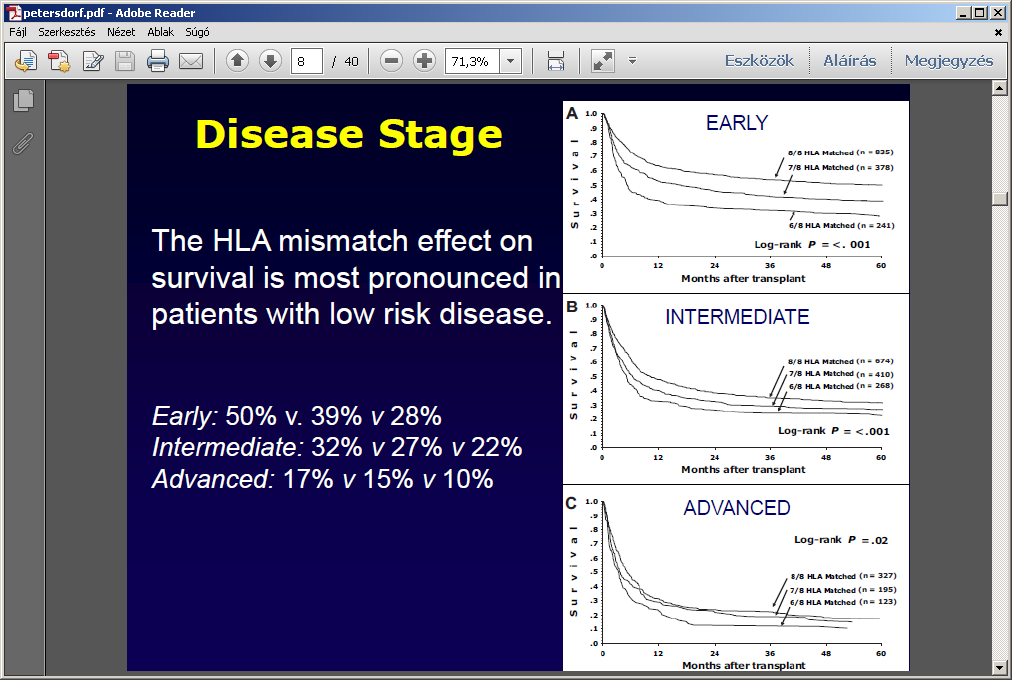Screen dimensions: 1012x680
Task: Click the Save file floppy icon
Action: [x=125, y=61]
